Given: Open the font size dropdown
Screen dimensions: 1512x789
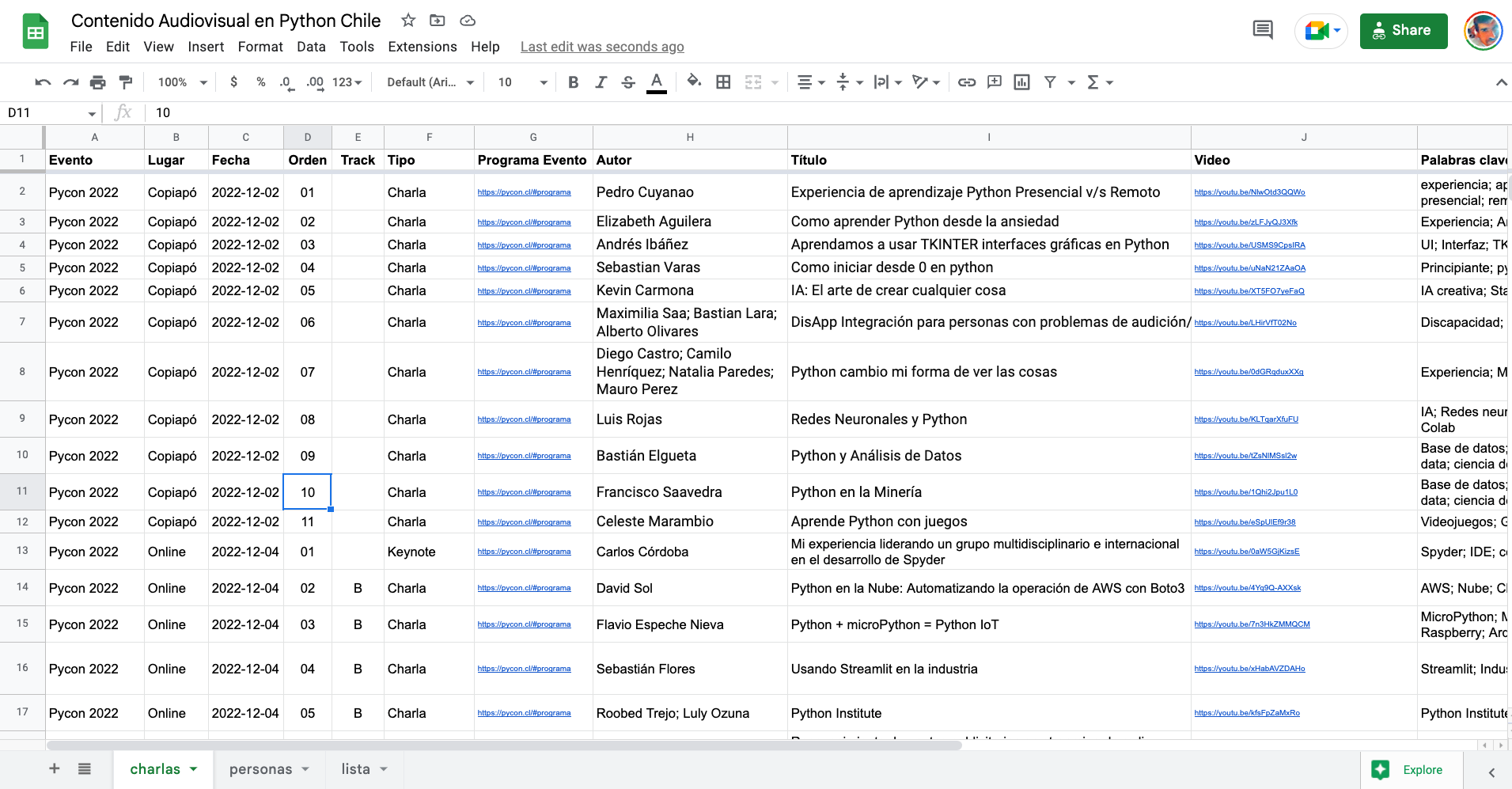Looking at the screenshot, I should (521, 82).
